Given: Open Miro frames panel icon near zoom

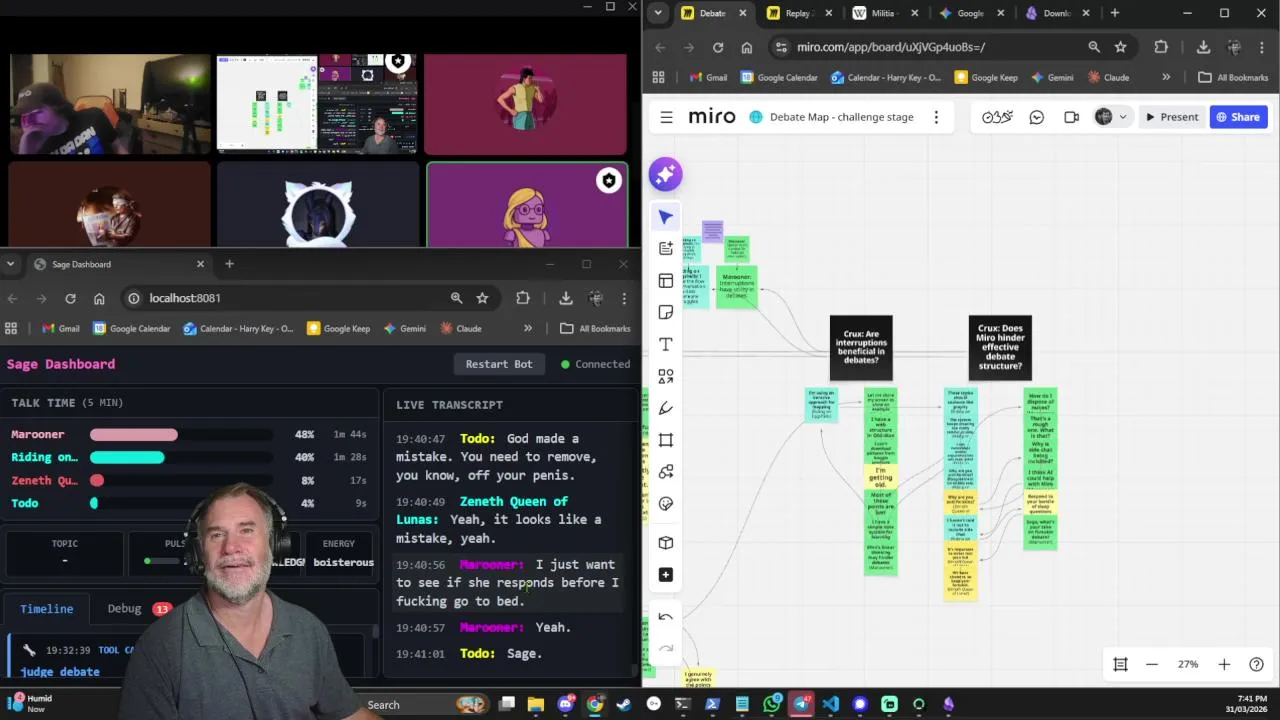Looking at the screenshot, I should (x=1120, y=664).
